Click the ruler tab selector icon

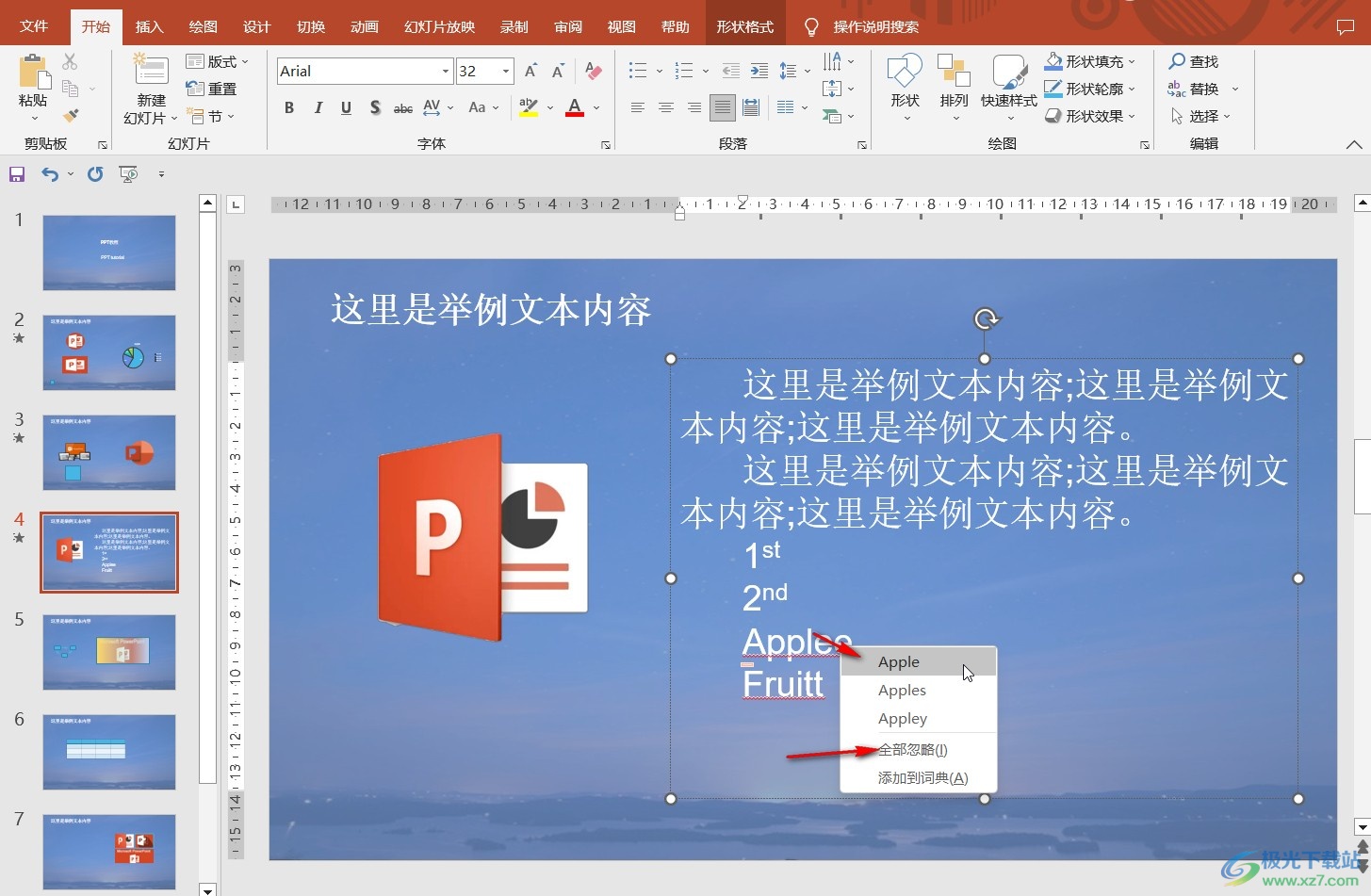pyautogui.click(x=237, y=204)
